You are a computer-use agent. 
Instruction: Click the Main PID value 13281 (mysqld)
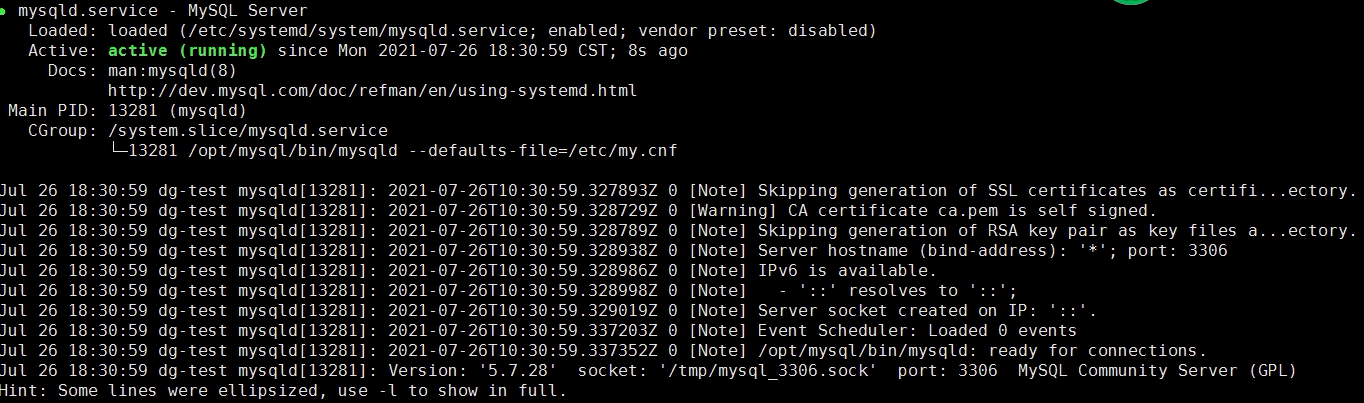[177, 110]
